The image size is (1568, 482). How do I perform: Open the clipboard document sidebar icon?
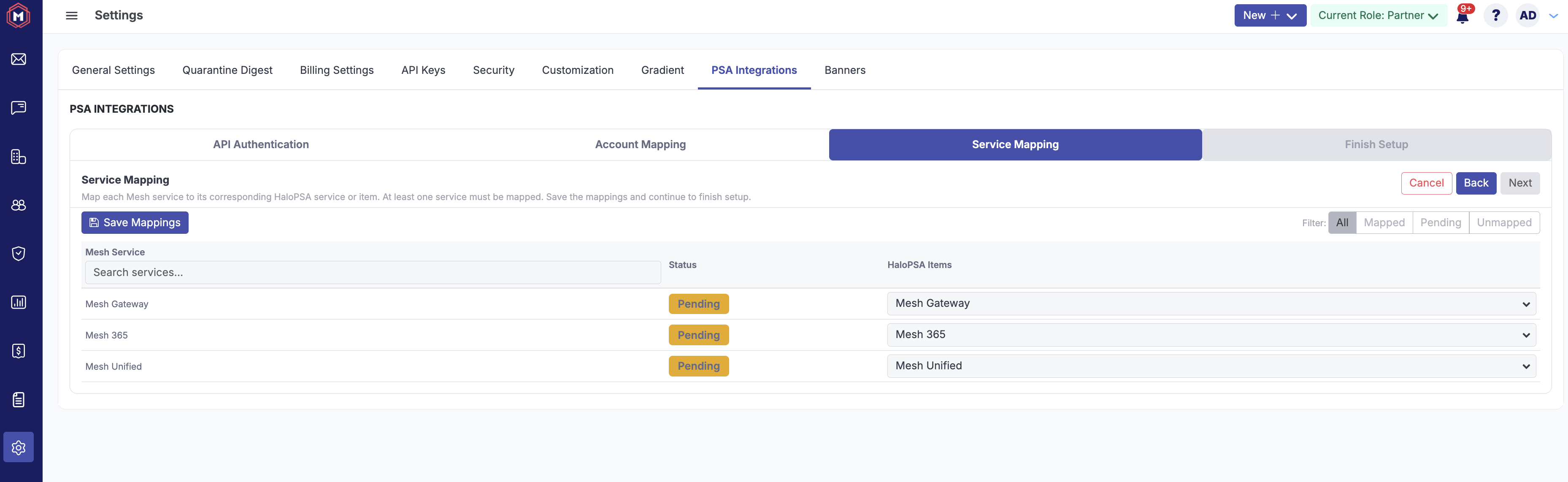[x=19, y=399]
